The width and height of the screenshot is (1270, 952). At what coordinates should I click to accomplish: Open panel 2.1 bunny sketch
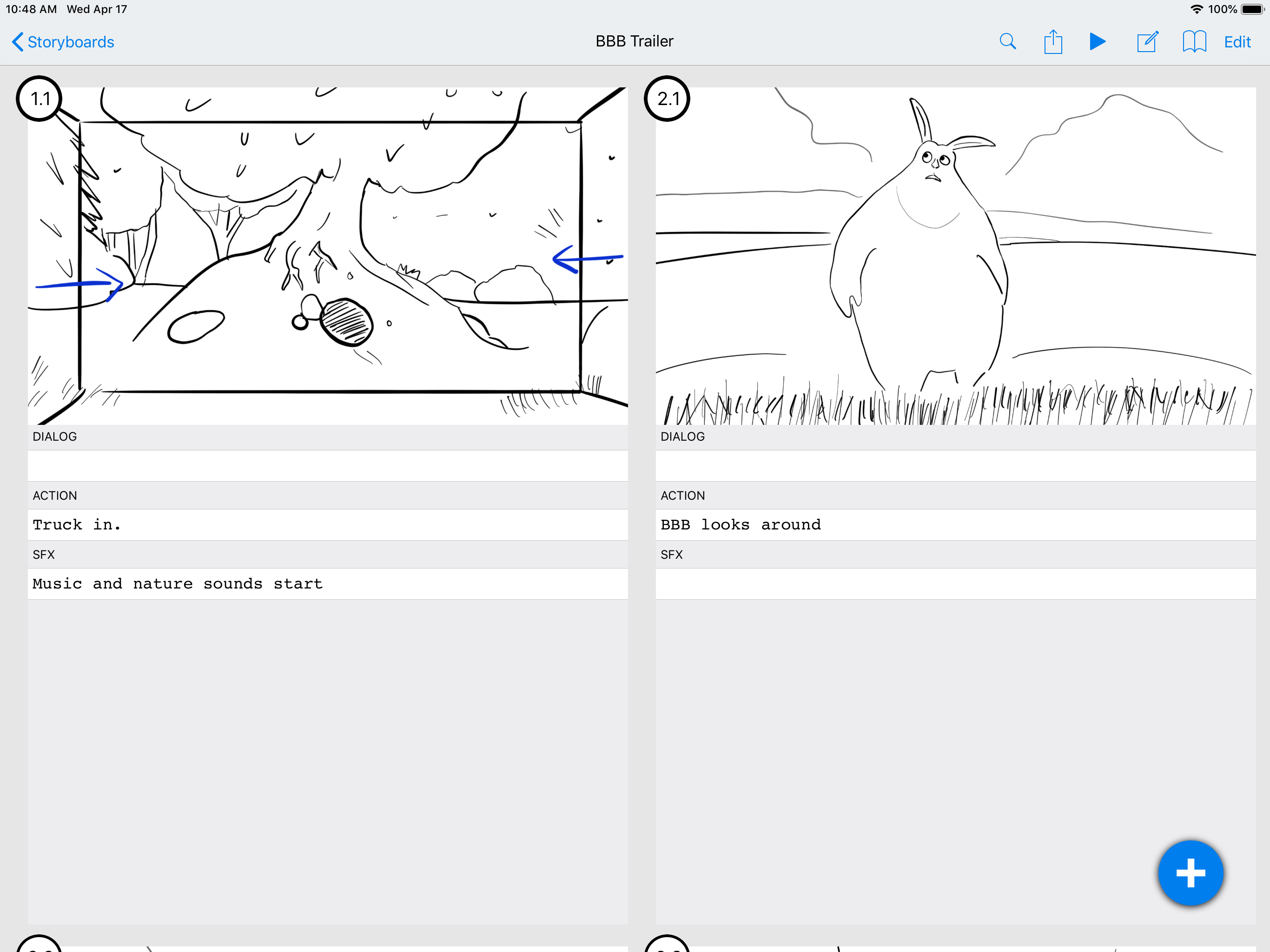955,256
